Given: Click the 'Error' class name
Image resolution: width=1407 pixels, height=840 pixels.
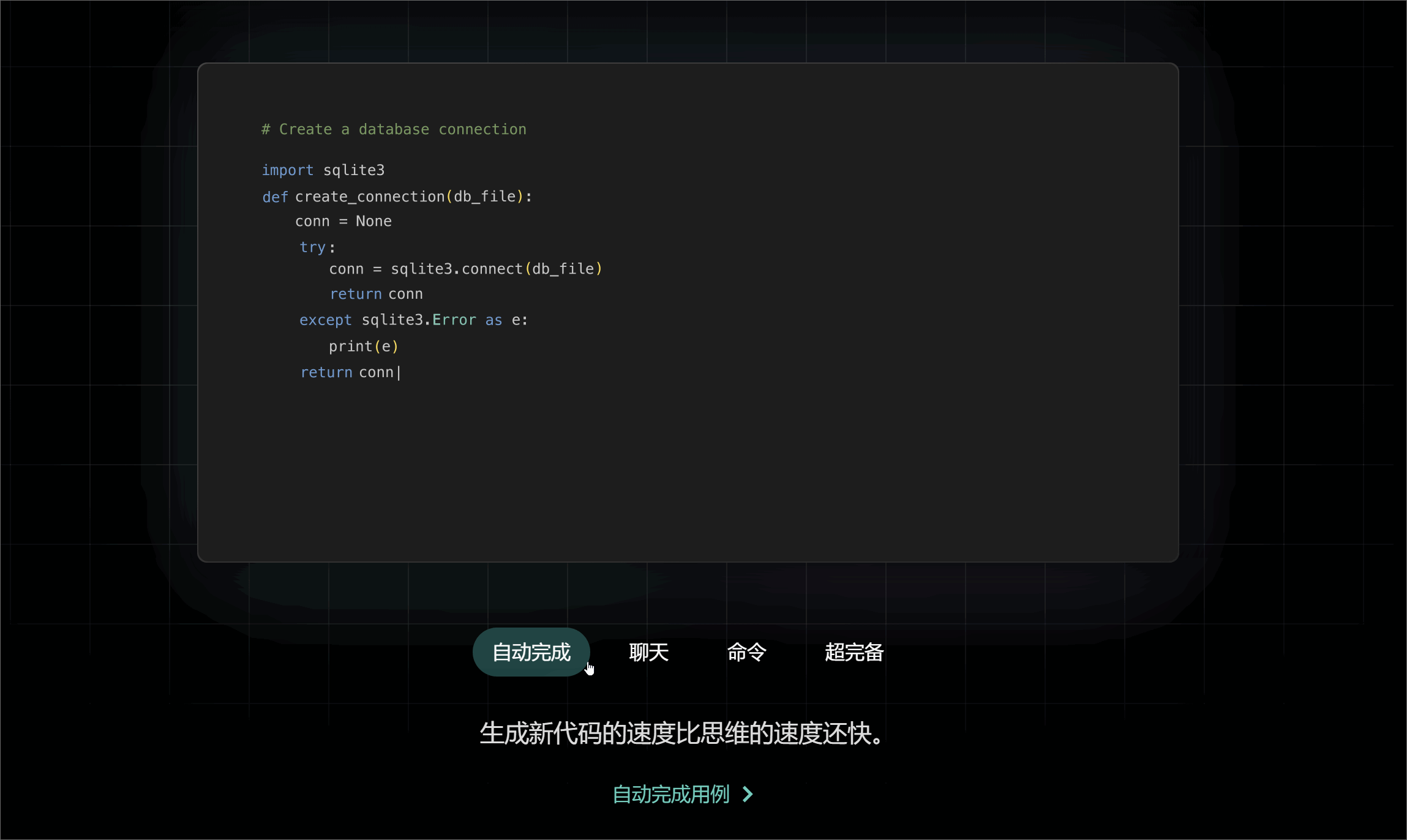Looking at the screenshot, I should coord(454,320).
